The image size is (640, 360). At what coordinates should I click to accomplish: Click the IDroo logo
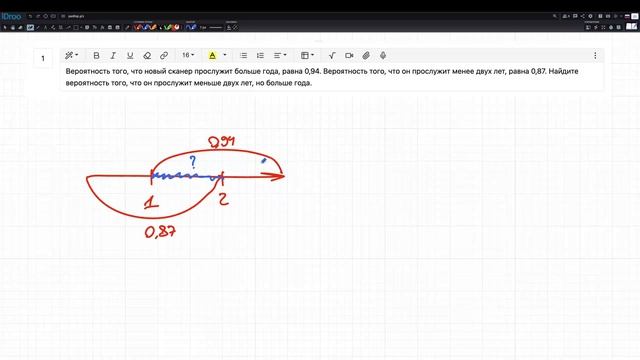[x=11, y=16]
